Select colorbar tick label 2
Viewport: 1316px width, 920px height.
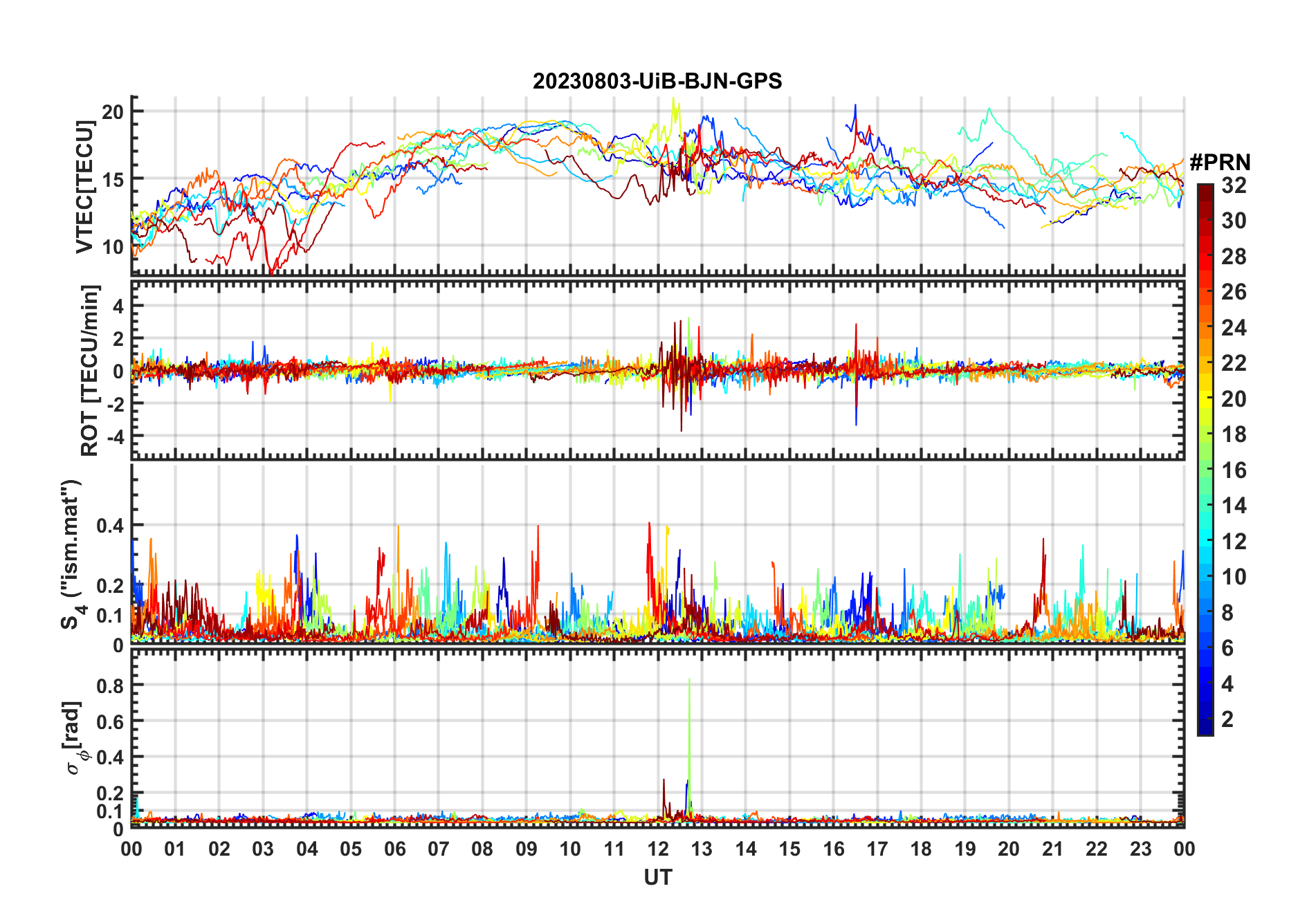pyautogui.click(x=1227, y=719)
